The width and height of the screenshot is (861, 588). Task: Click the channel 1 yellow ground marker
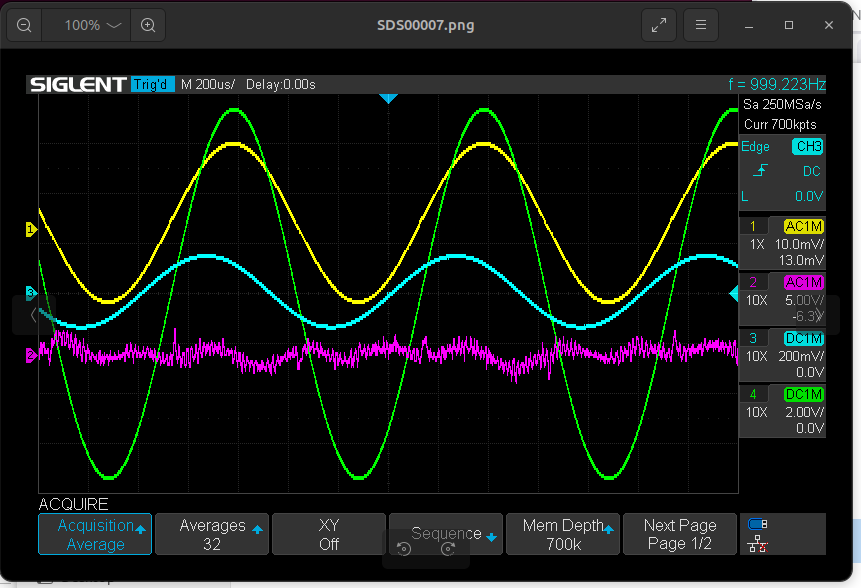click(x=31, y=229)
